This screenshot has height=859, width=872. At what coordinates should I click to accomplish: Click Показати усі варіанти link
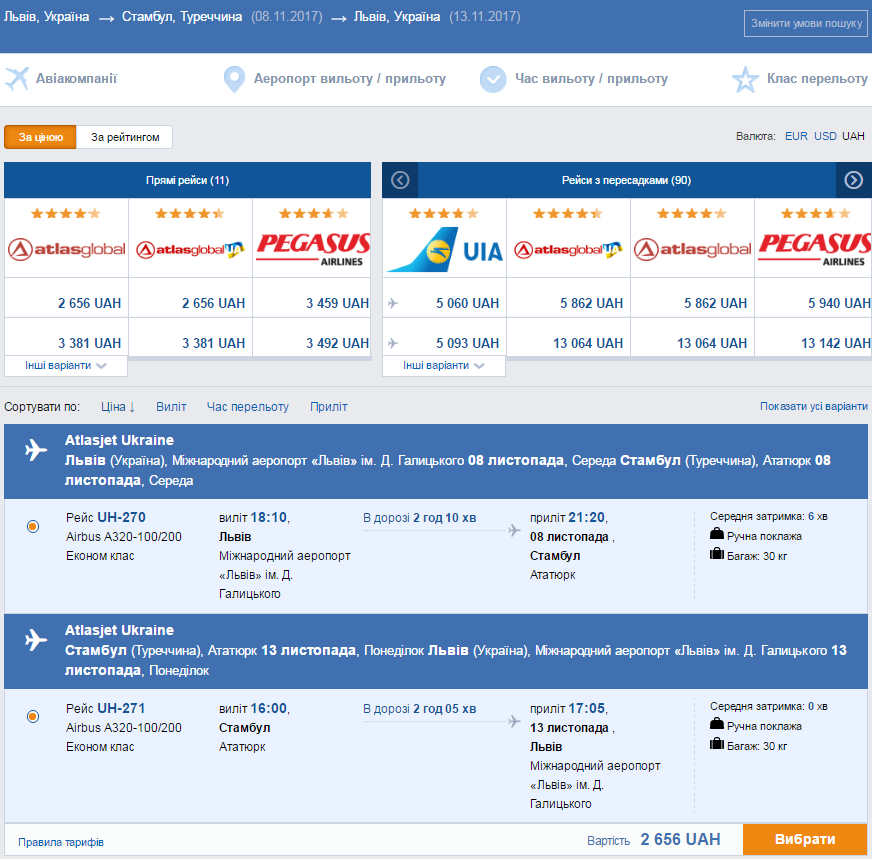coord(814,406)
